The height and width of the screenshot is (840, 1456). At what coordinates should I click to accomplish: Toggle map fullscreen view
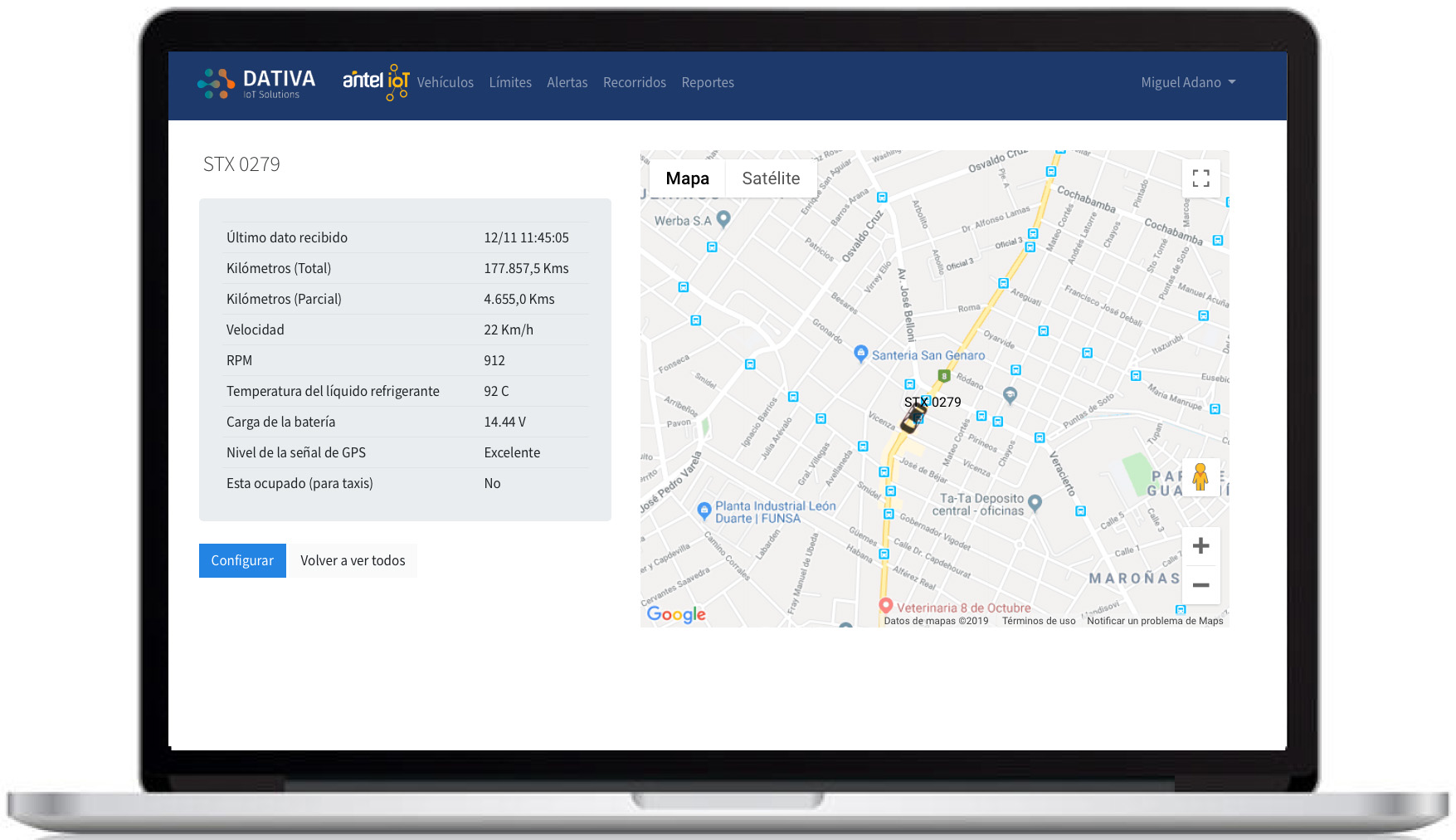click(1200, 178)
